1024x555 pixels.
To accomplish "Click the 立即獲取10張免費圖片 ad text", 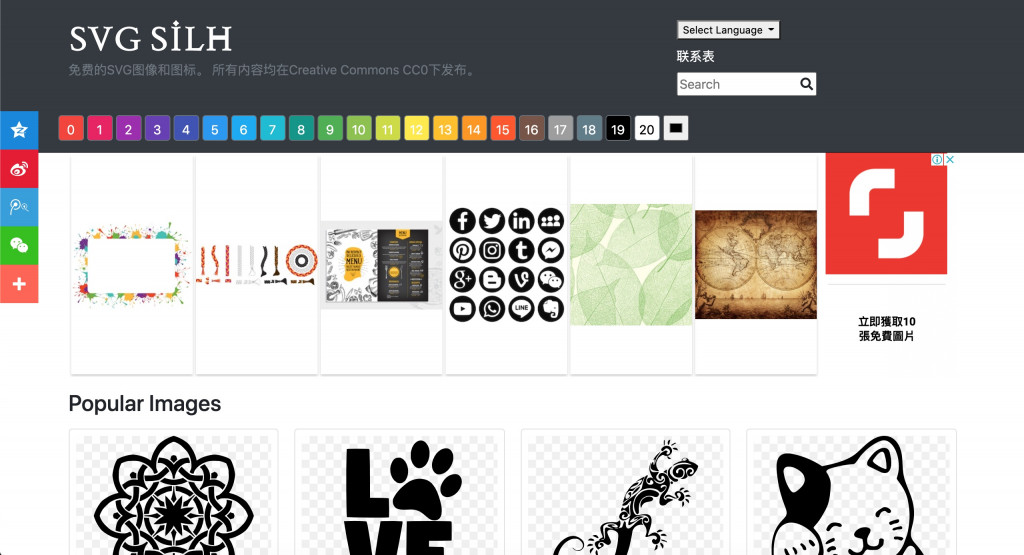I will [x=886, y=328].
